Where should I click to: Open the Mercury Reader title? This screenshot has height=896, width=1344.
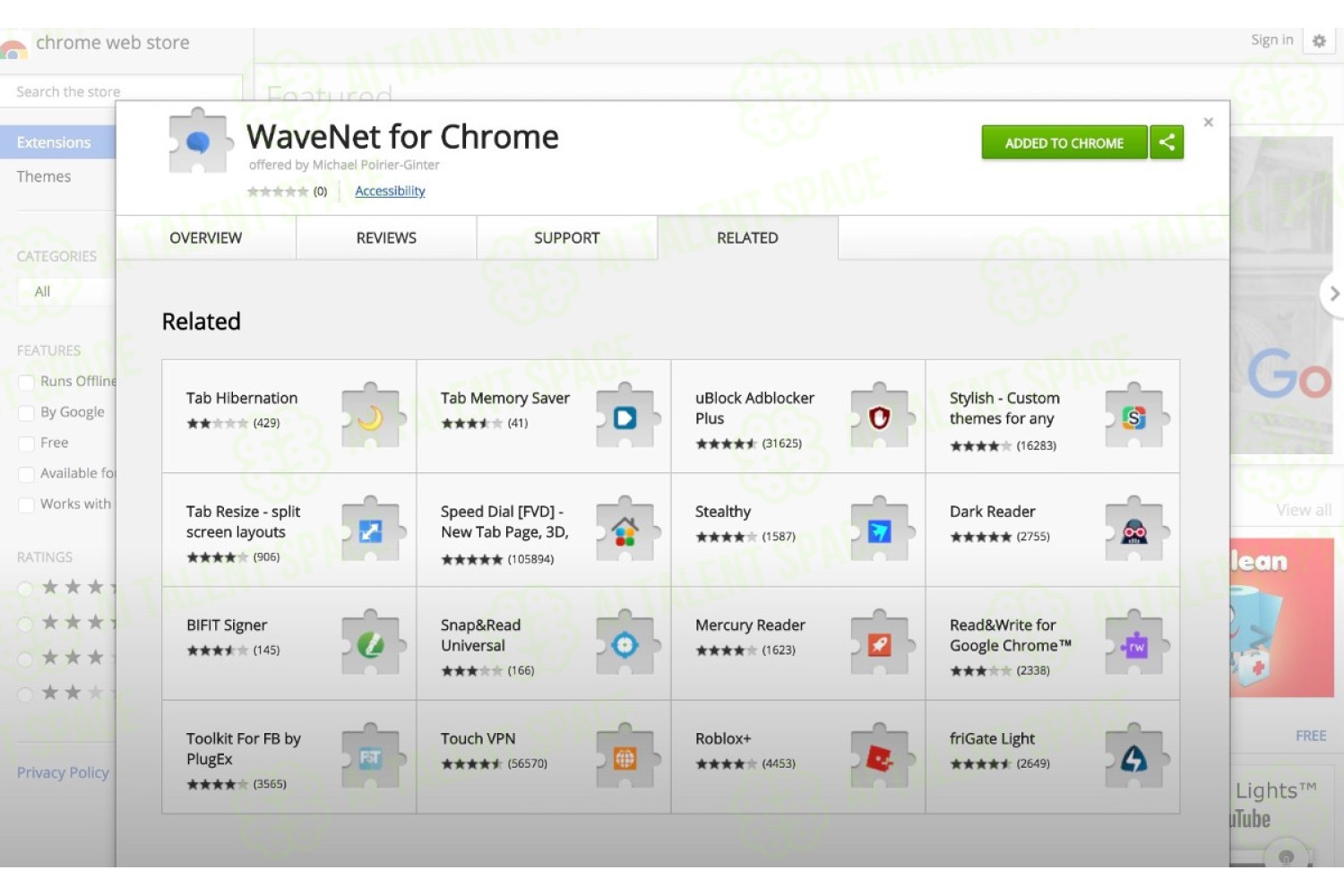tap(750, 625)
